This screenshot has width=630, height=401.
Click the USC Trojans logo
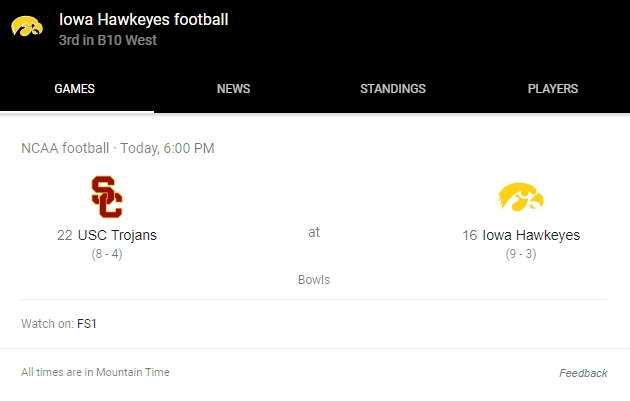tap(107, 197)
